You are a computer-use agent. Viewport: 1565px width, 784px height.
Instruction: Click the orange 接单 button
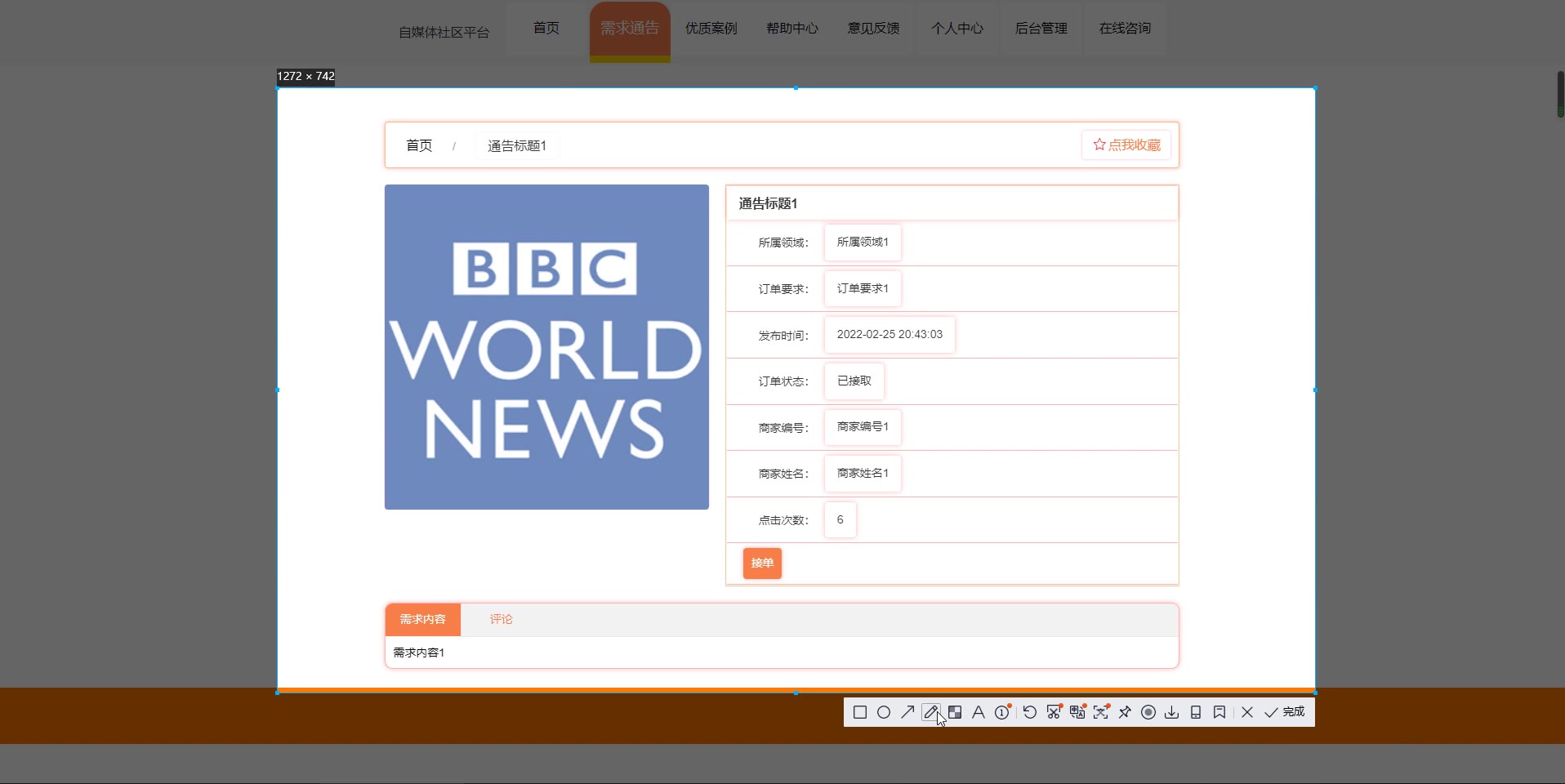762,563
